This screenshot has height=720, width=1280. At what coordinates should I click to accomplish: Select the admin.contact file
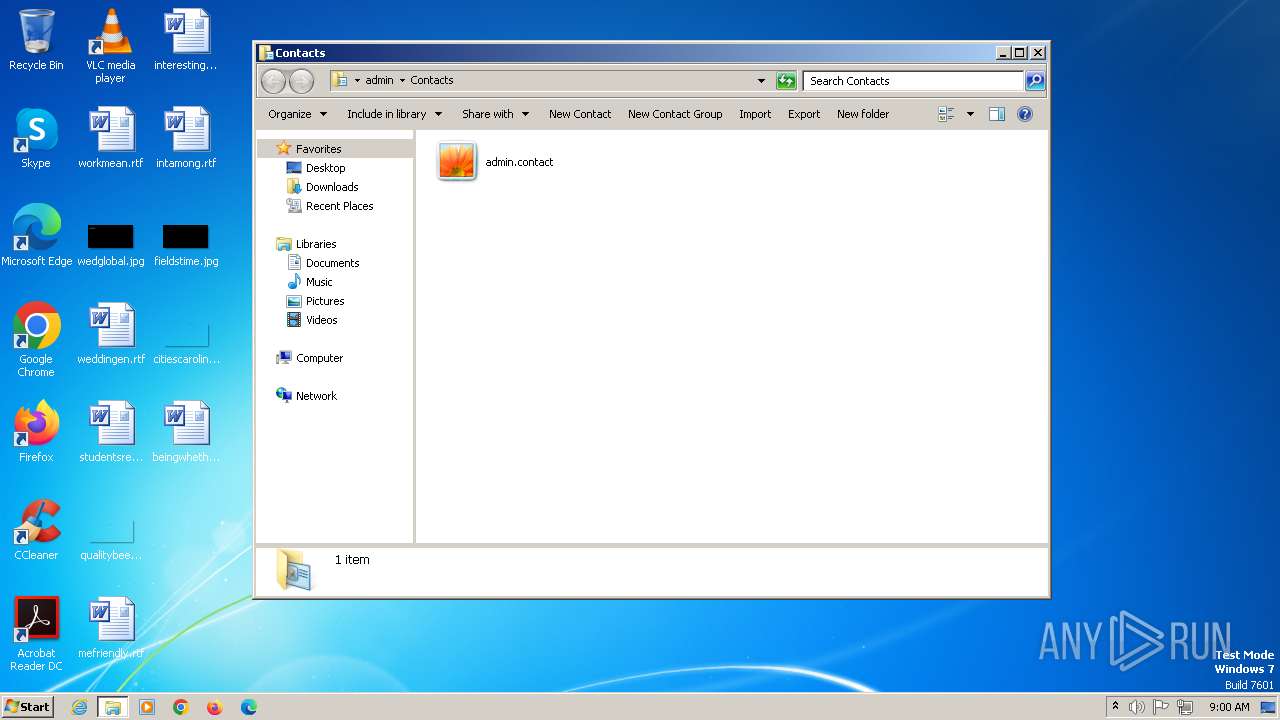point(496,162)
